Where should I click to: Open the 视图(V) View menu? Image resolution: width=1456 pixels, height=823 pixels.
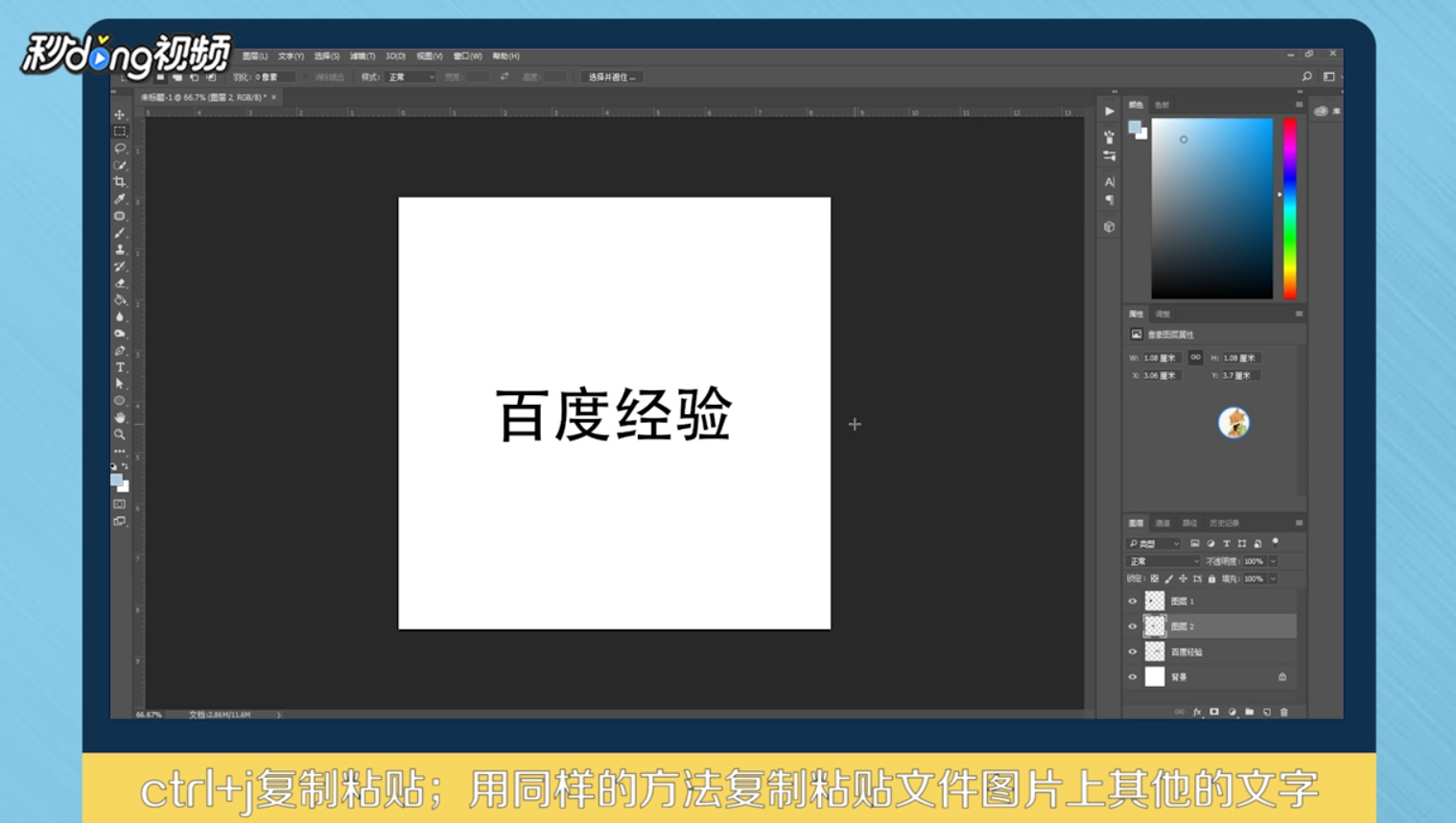pos(430,57)
